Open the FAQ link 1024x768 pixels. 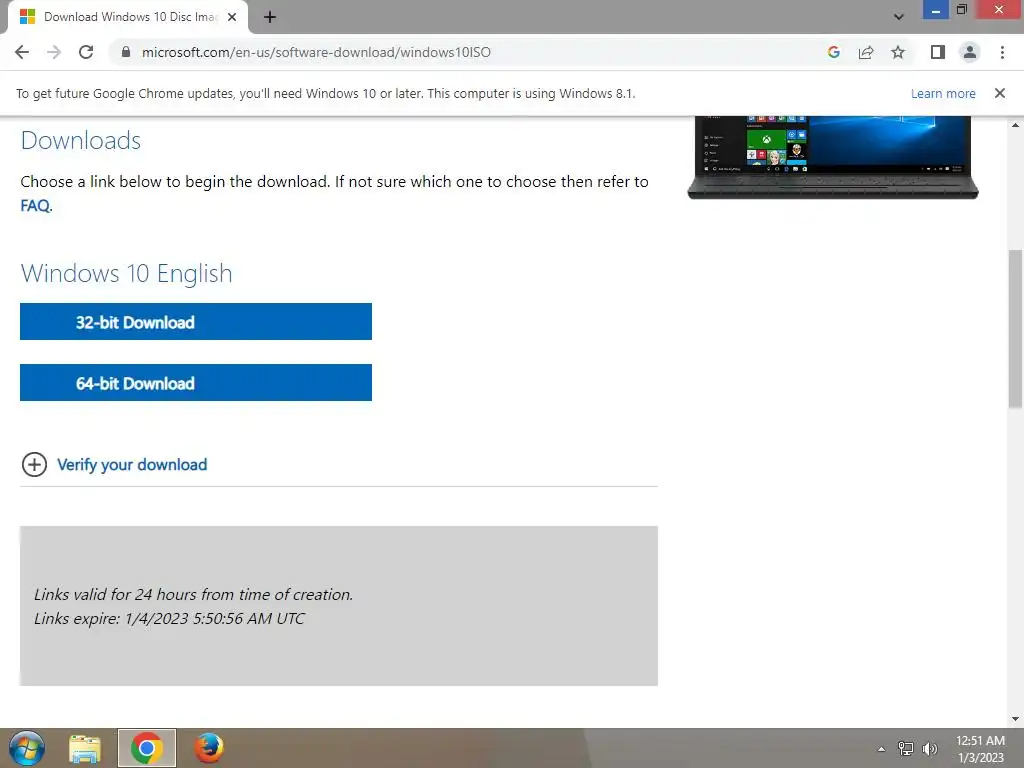(x=35, y=206)
